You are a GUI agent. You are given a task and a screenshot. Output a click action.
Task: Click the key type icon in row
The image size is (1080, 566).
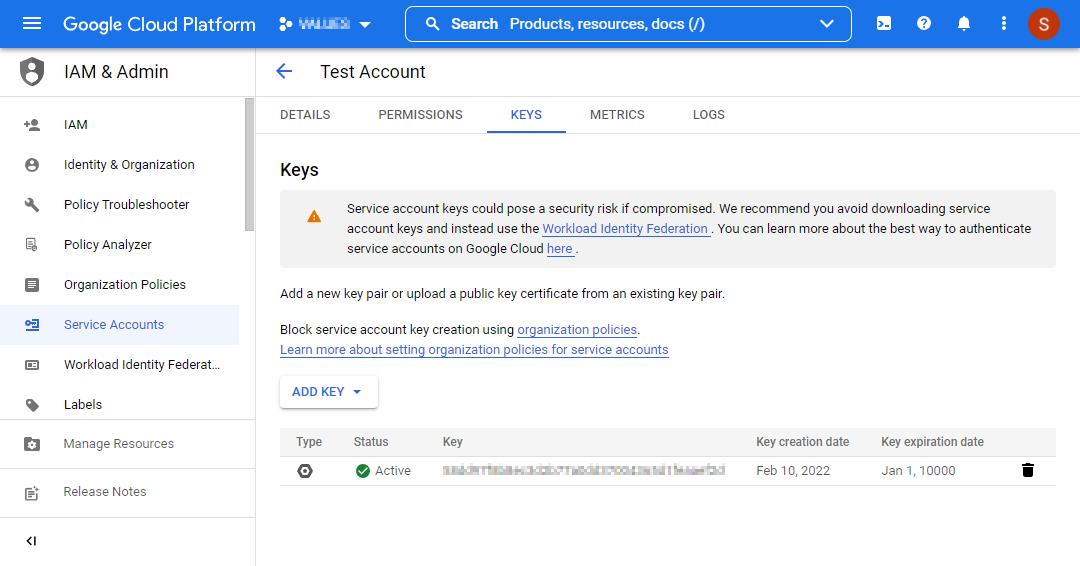(305, 471)
